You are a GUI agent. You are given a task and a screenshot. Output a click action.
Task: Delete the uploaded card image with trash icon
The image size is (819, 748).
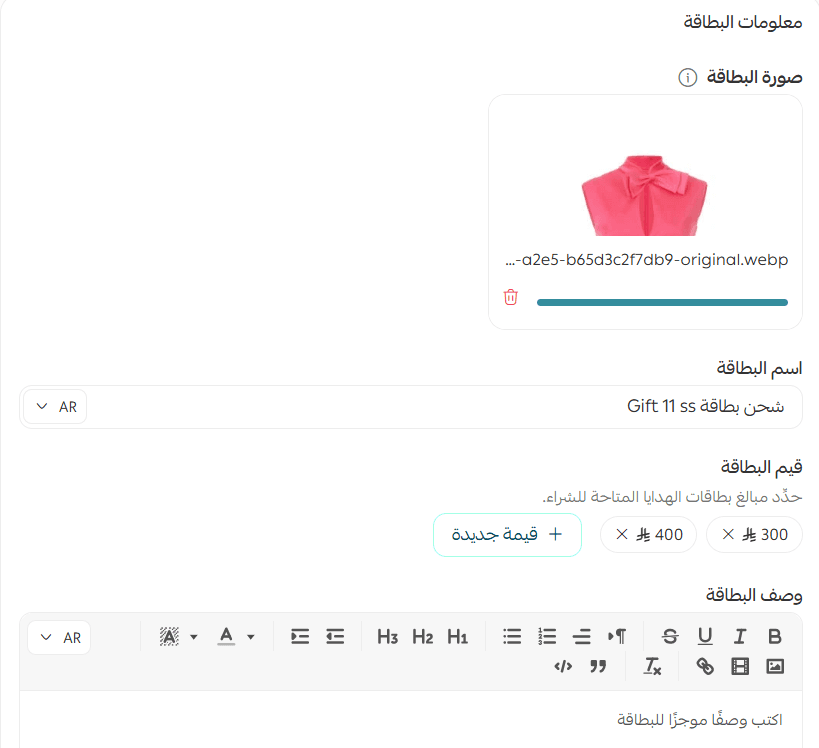coord(510,297)
